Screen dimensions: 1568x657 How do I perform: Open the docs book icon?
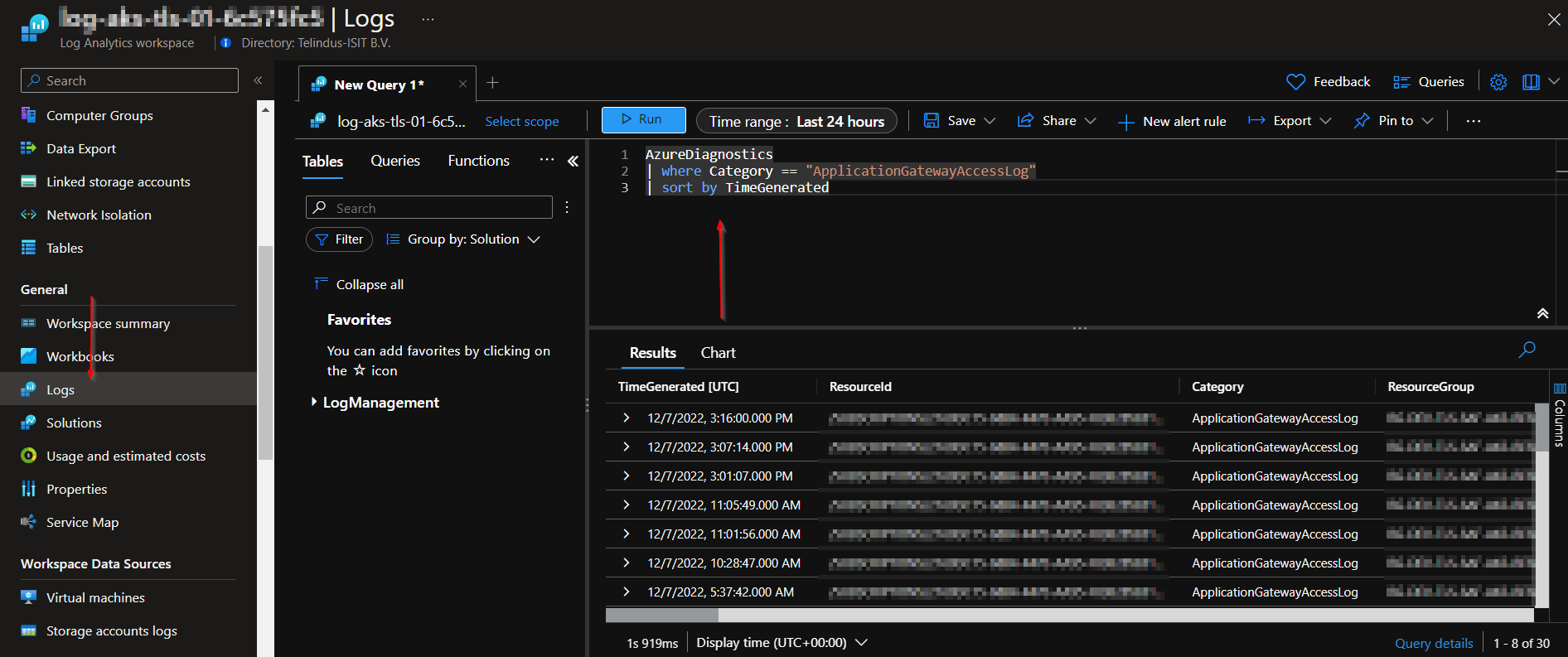click(x=1531, y=82)
